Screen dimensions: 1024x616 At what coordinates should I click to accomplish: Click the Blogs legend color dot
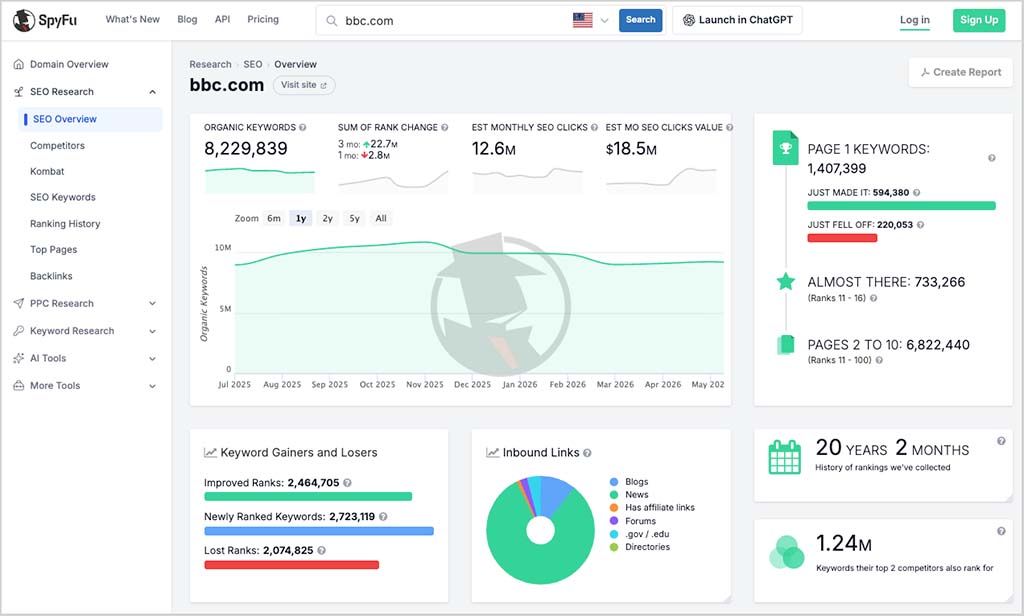[614, 482]
